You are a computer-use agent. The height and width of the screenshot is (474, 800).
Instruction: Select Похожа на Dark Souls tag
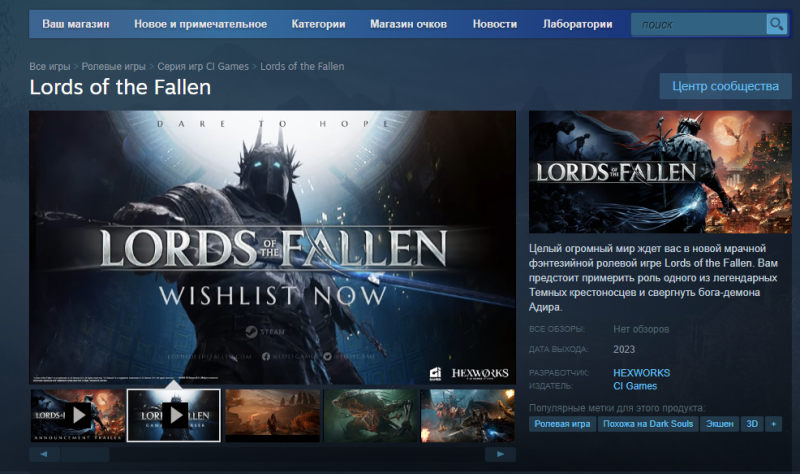point(648,425)
